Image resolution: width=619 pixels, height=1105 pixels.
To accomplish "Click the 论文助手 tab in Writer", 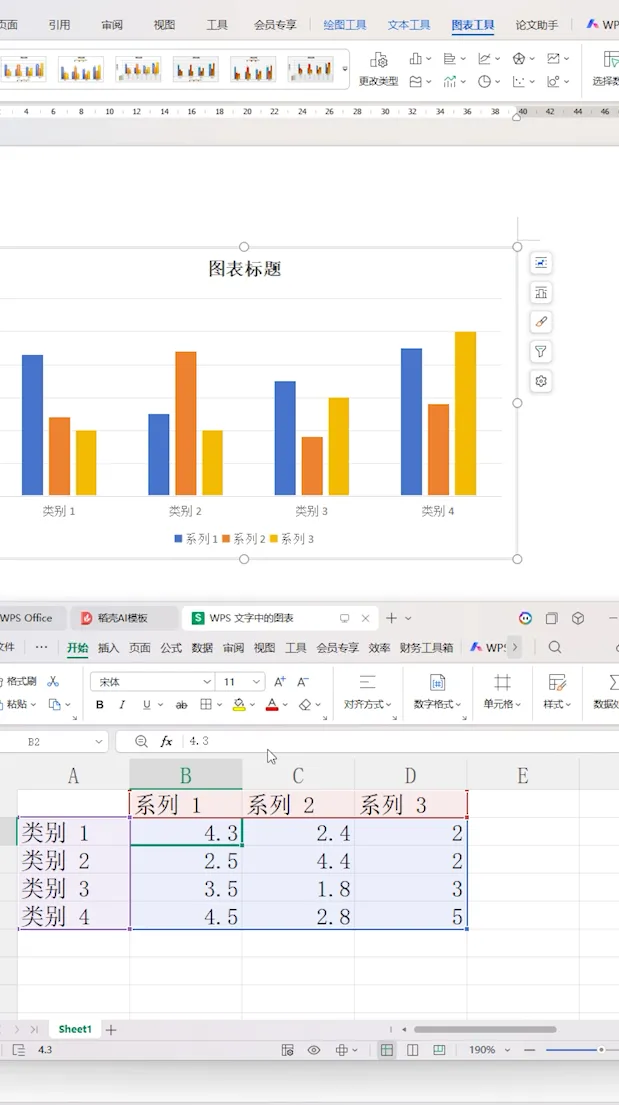I will pos(537,25).
